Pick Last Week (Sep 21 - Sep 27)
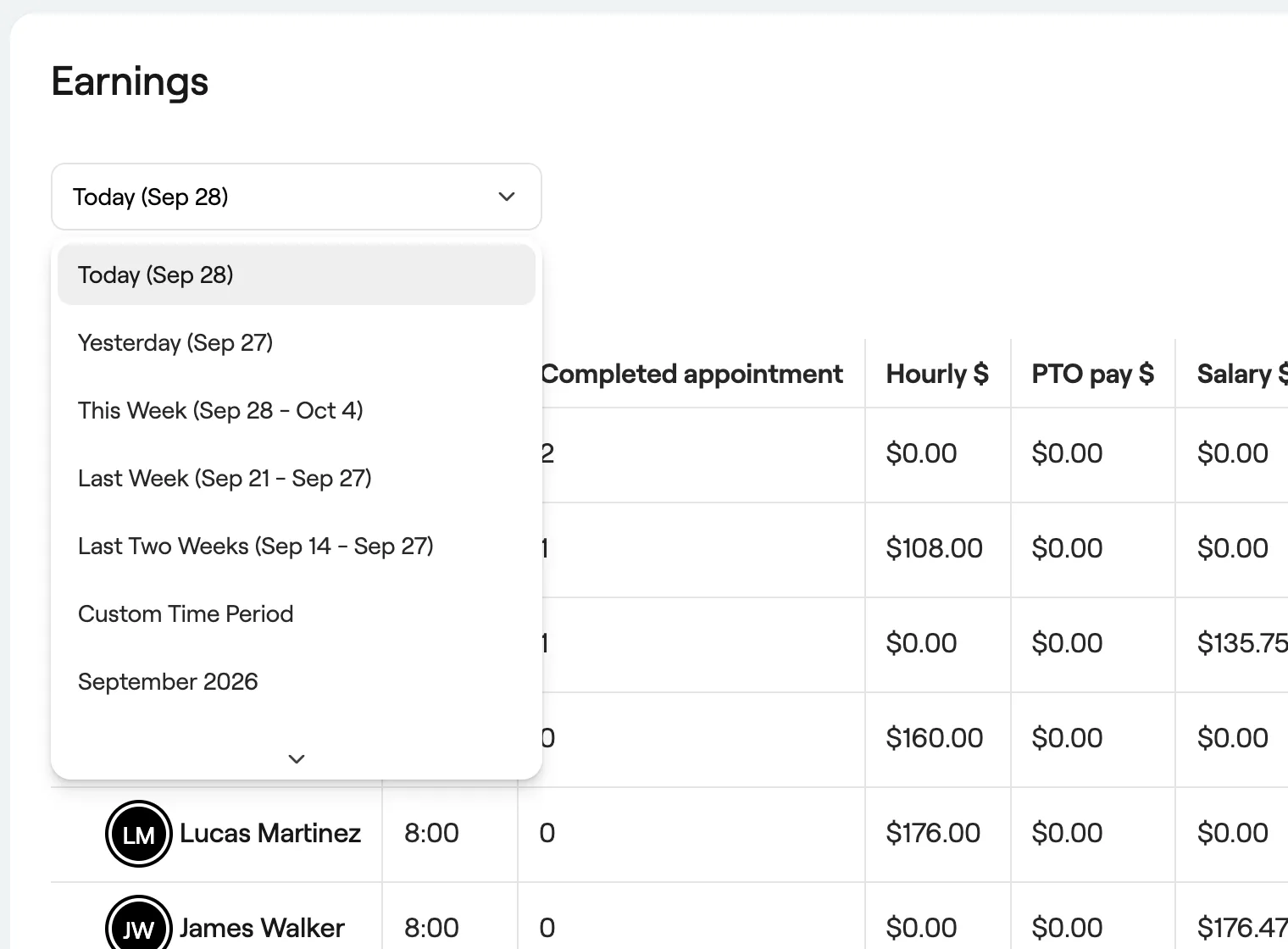The image size is (1288, 949). 297,478
